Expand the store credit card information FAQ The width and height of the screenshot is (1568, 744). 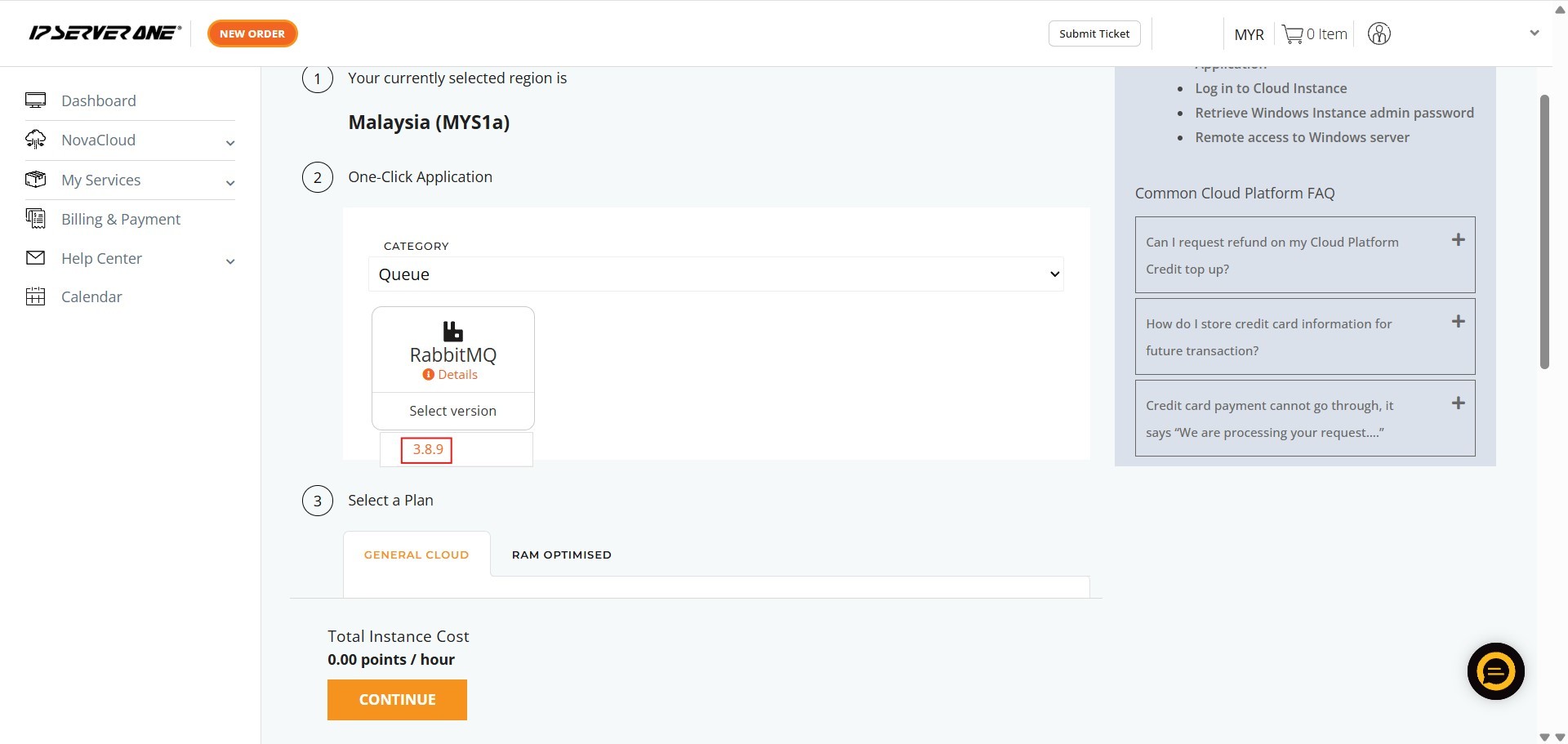coord(1458,322)
